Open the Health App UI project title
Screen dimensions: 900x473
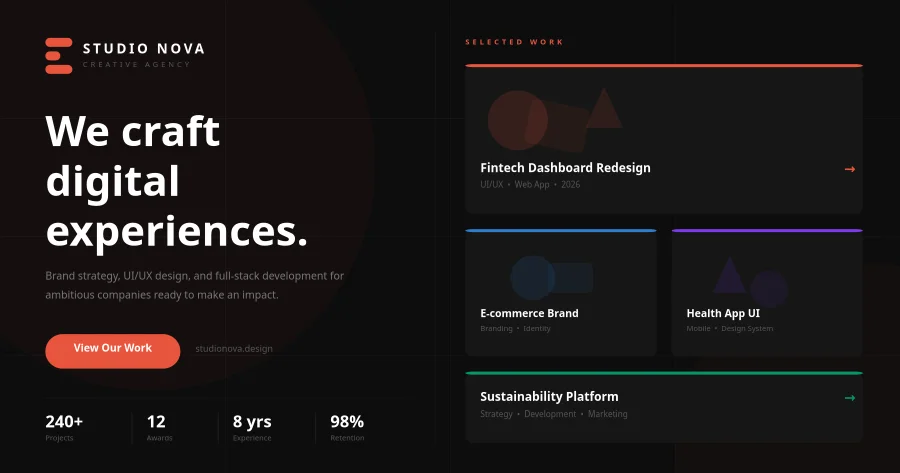pos(723,313)
